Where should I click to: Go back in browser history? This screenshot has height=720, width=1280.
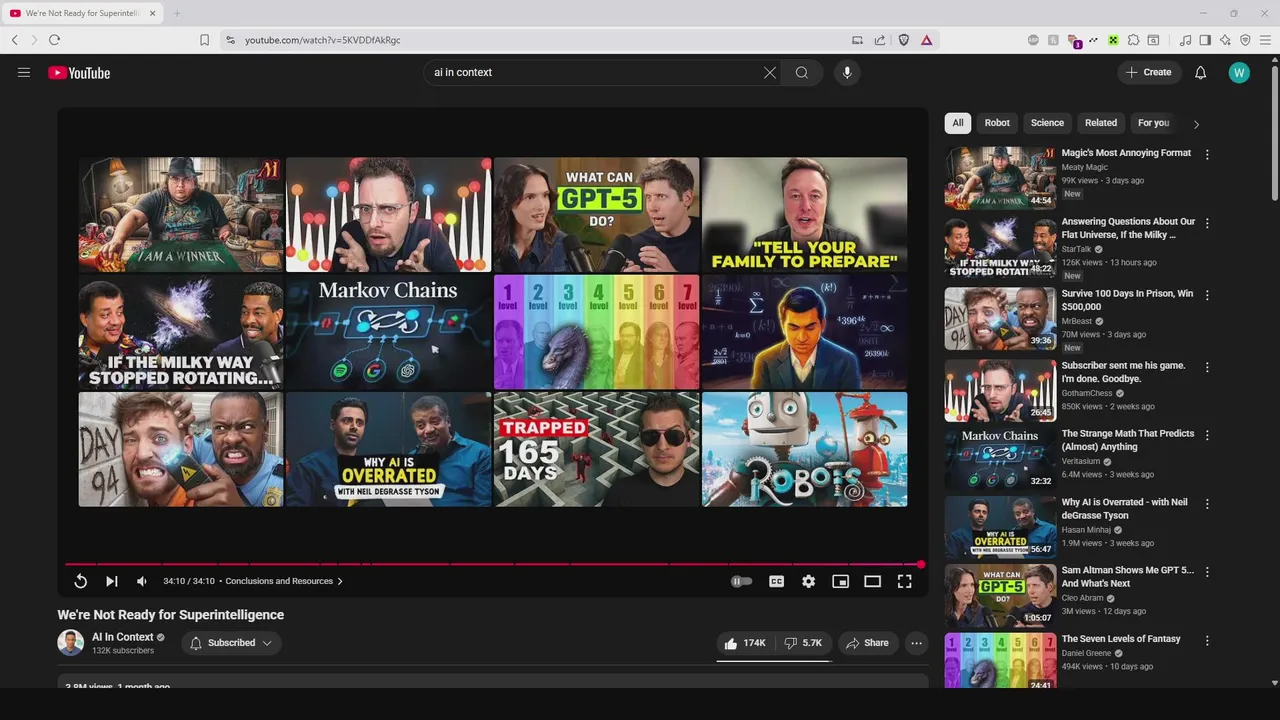point(14,40)
